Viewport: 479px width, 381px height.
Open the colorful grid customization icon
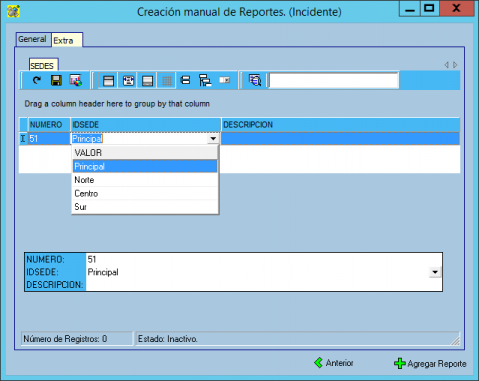coord(76,80)
